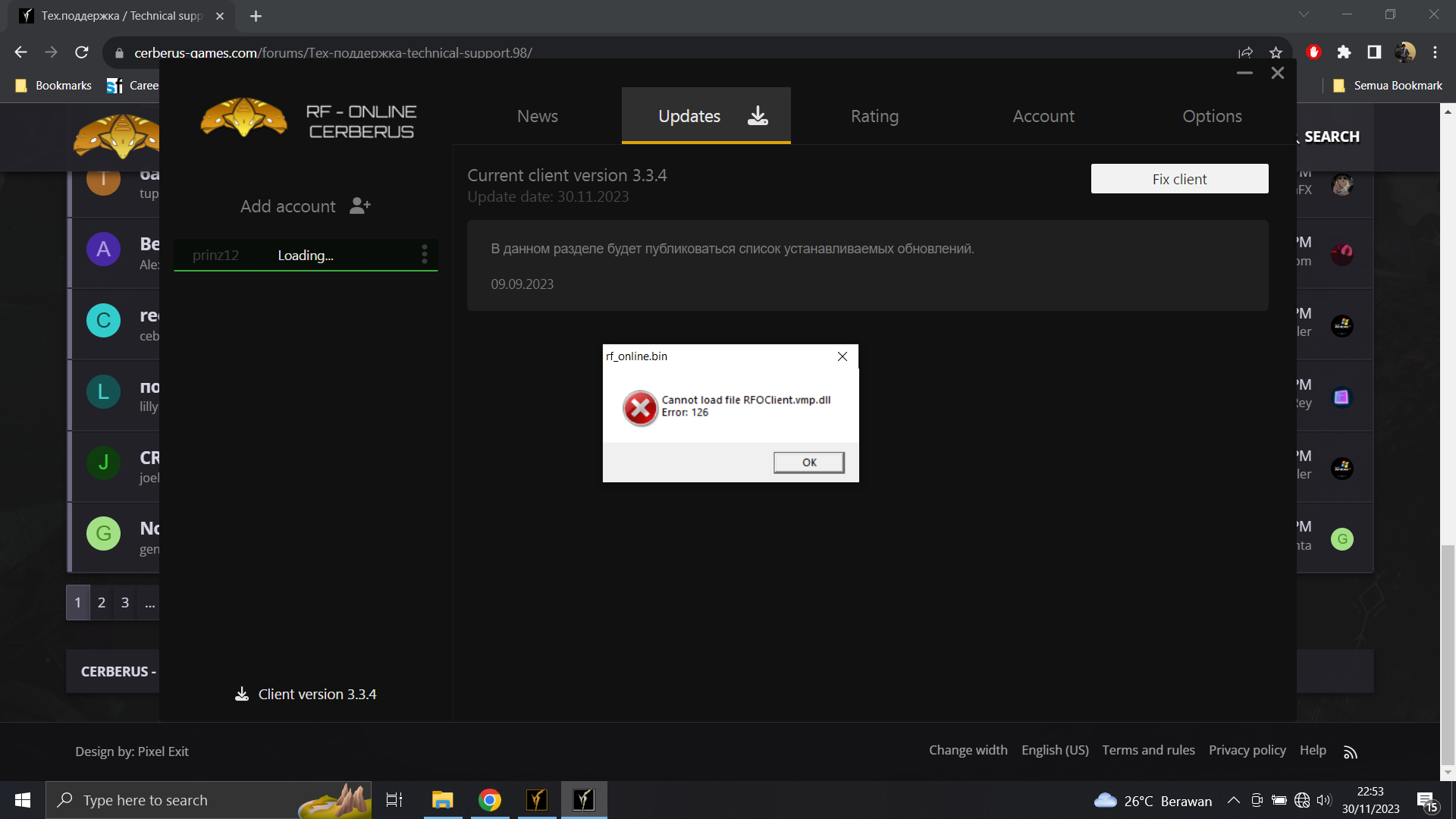Click the share page icon in address bar
Screen dimensions: 1456x819
(1245, 52)
